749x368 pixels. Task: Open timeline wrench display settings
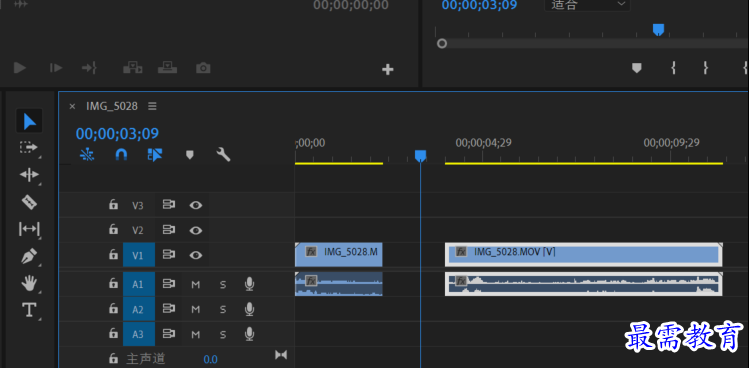point(223,154)
